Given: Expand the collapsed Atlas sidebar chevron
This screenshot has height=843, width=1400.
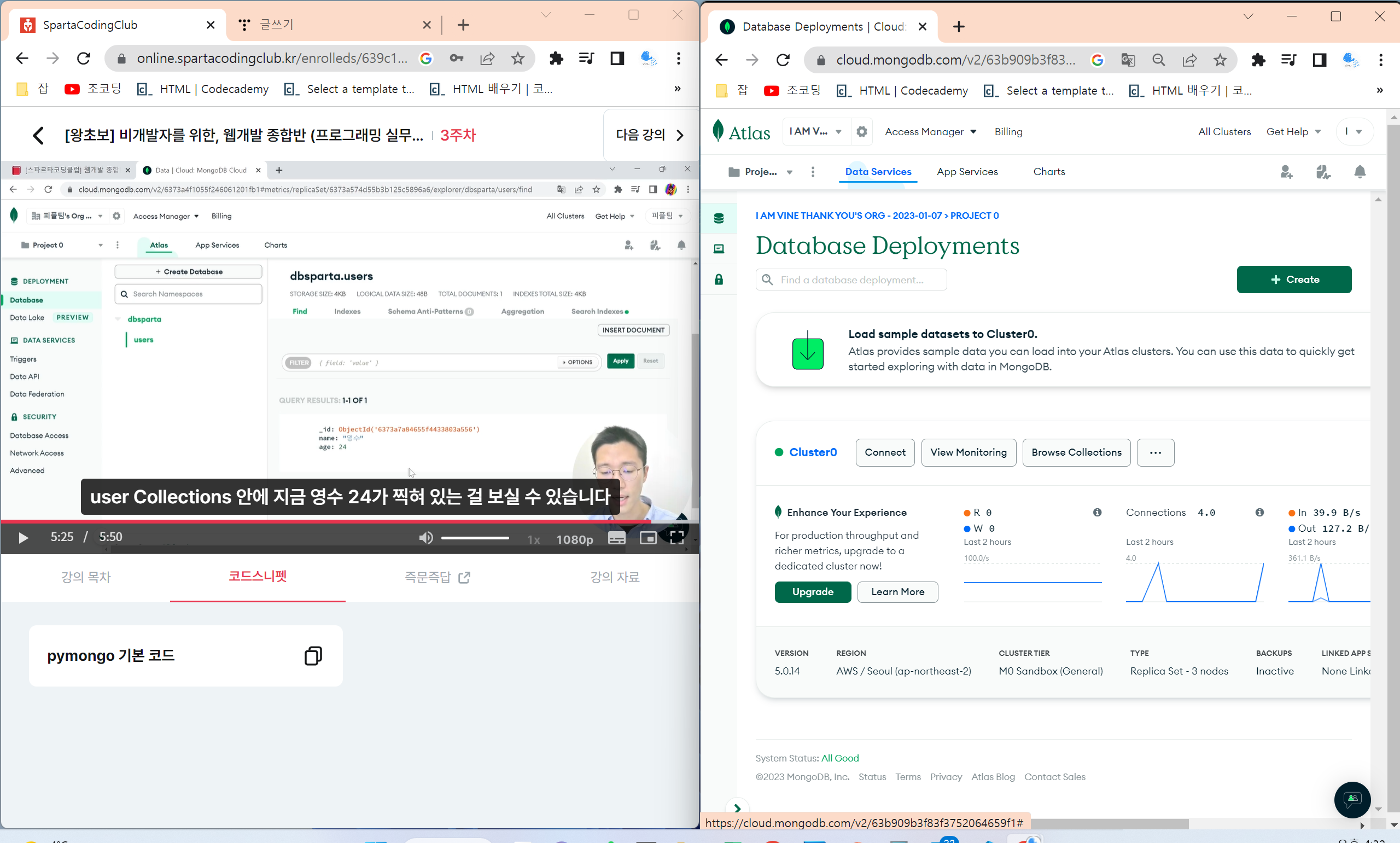Looking at the screenshot, I should 737,809.
